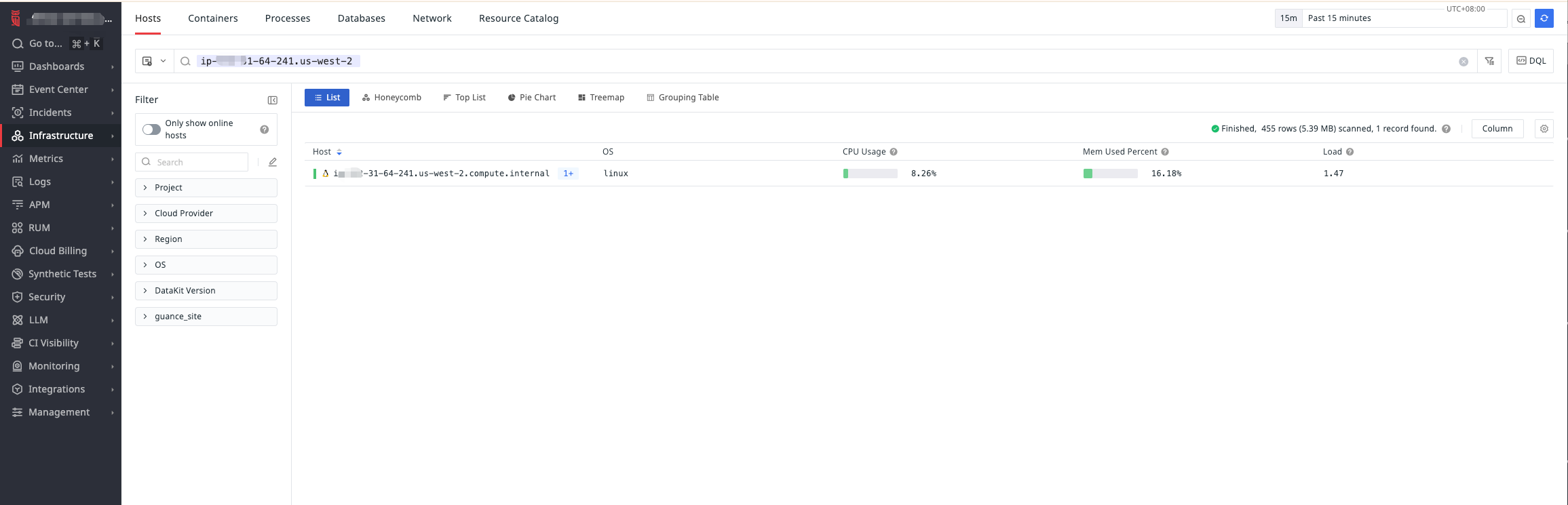
Task: Click the filter funnel icon in search bar
Action: [x=1489, y=61]
